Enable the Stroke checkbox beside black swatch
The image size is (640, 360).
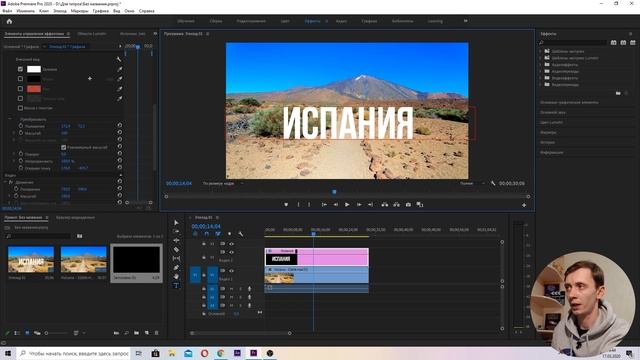(20, 79)
